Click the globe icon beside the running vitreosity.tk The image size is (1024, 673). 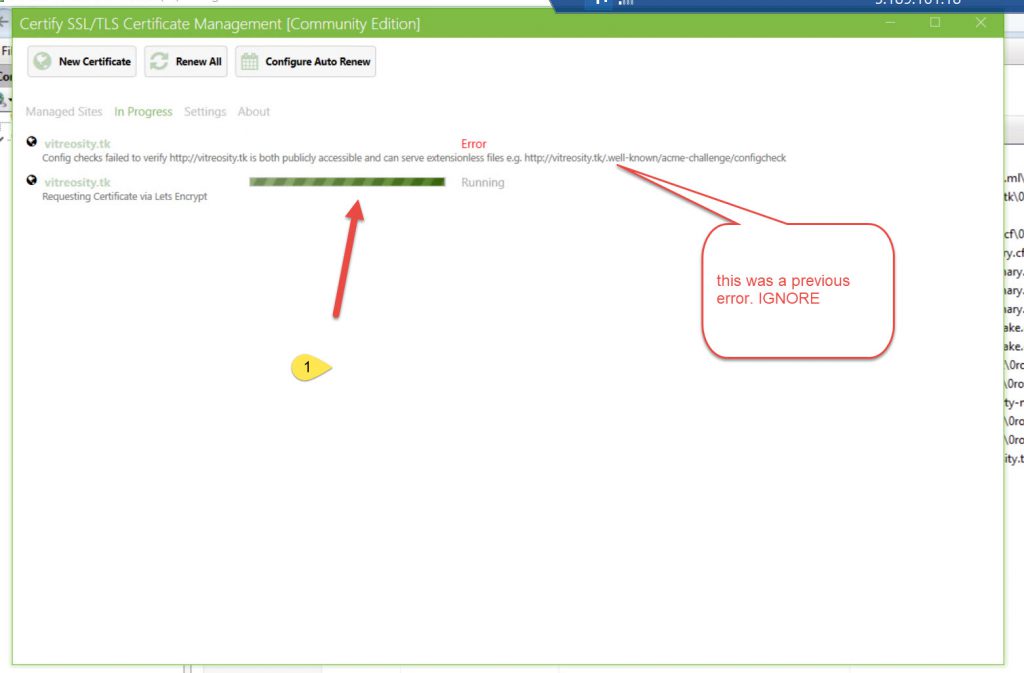pos(32,182)
